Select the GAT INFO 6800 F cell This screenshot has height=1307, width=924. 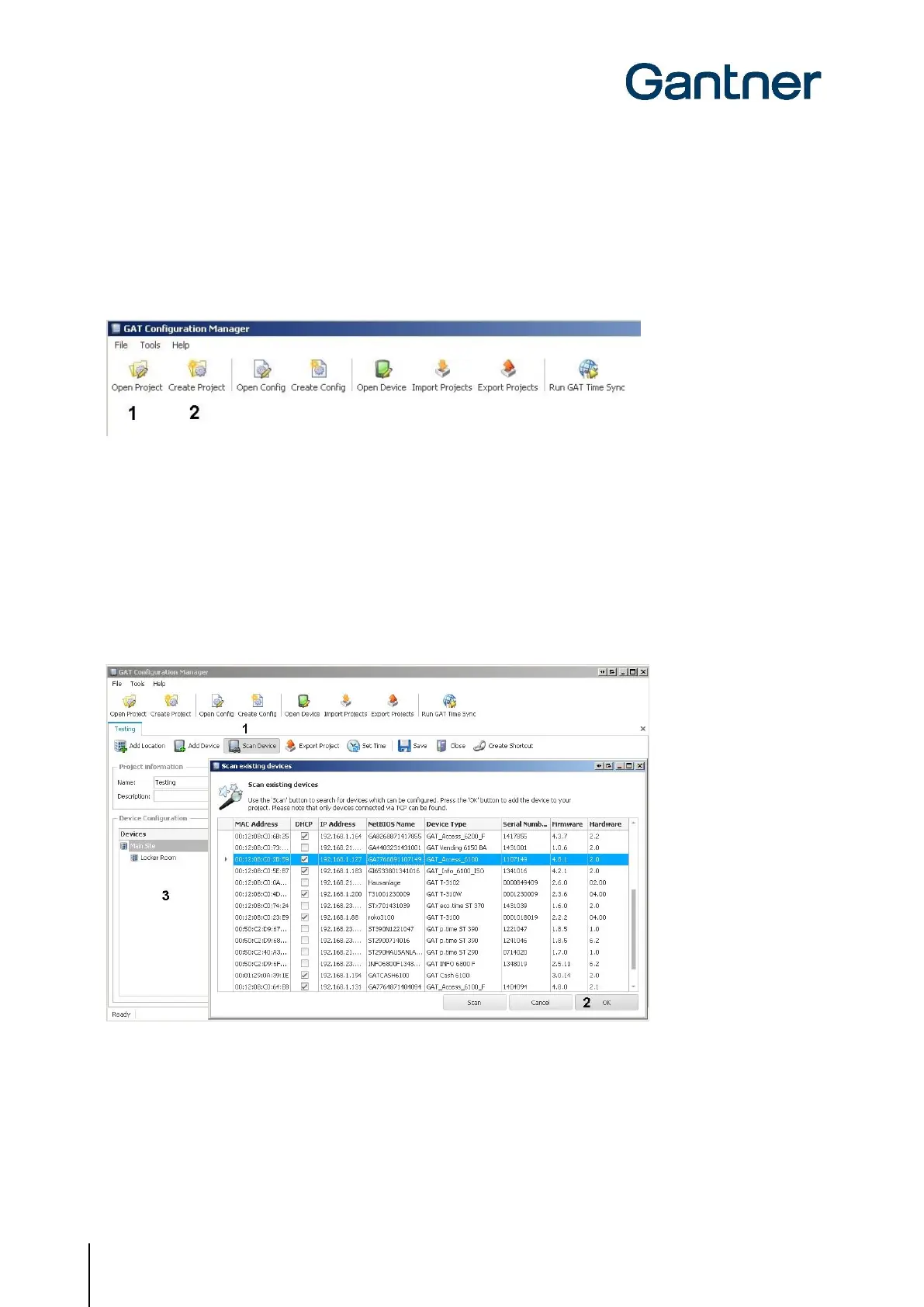coord(462,964)
